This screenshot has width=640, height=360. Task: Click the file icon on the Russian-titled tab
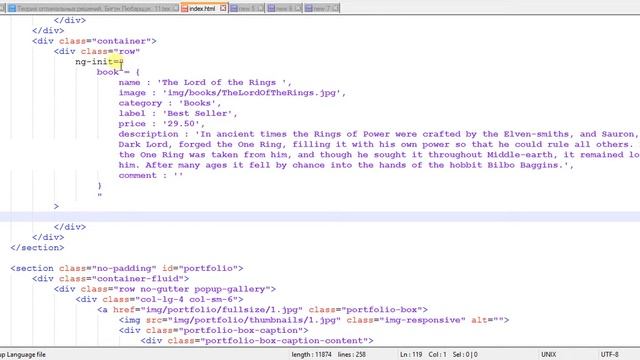(x=12, y=8)
